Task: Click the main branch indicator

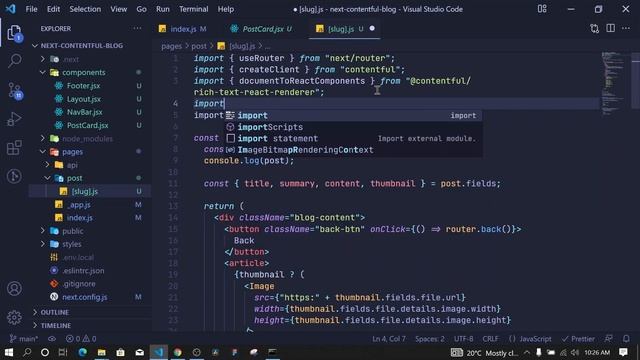Action: pos(24,339)
